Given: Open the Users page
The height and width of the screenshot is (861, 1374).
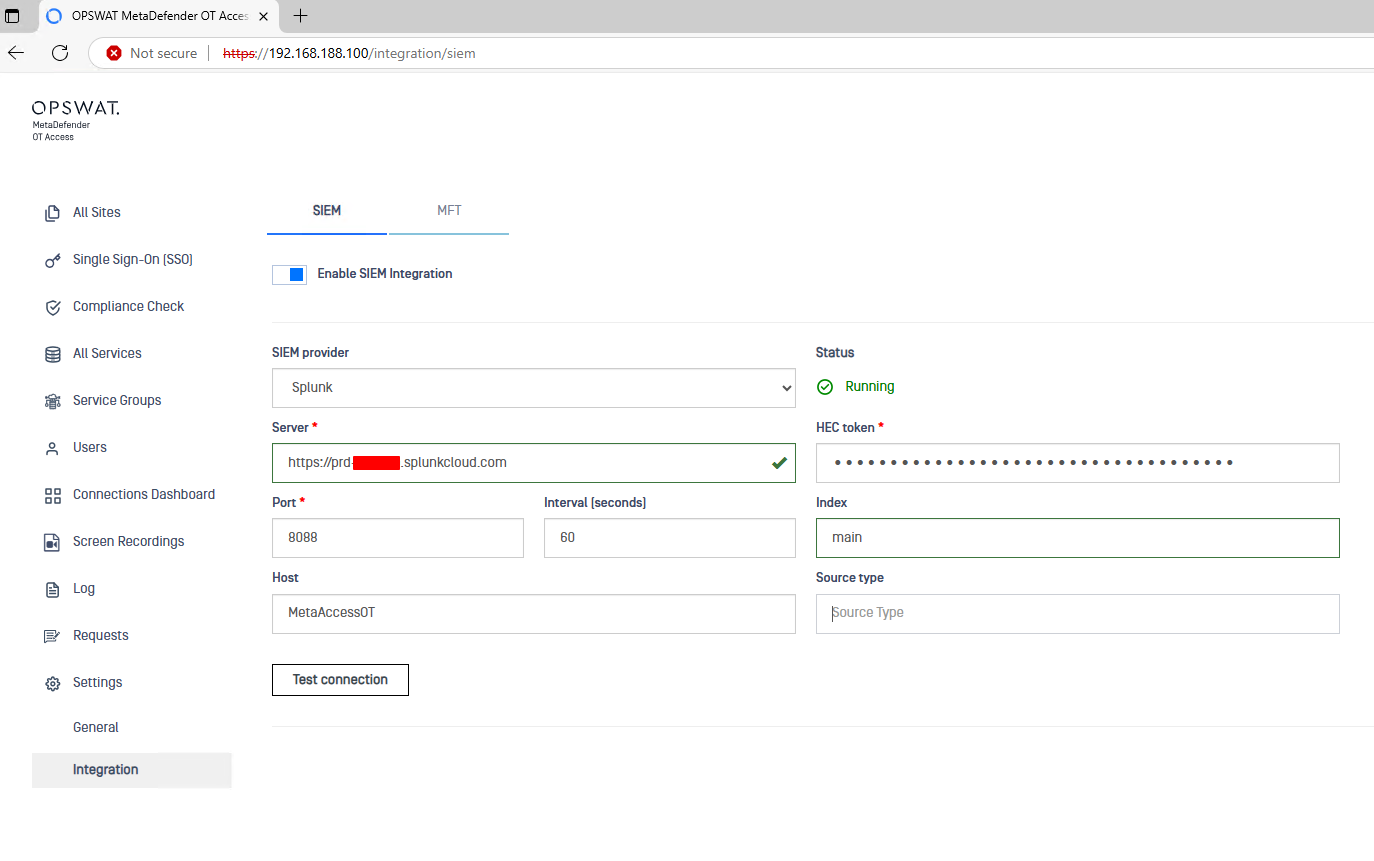Looking at the screenshot, I should [90, 448].
